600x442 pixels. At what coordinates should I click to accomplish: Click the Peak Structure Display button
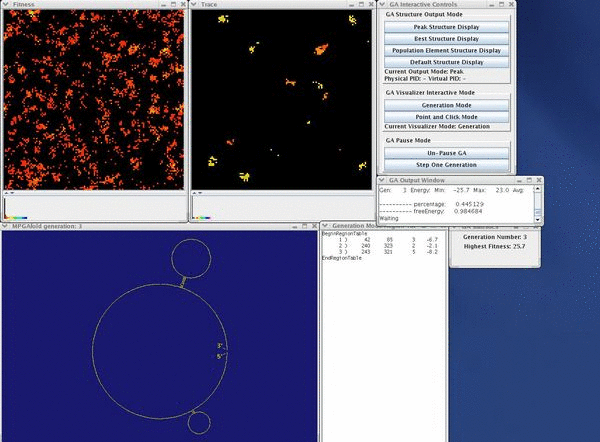point(447,27)
